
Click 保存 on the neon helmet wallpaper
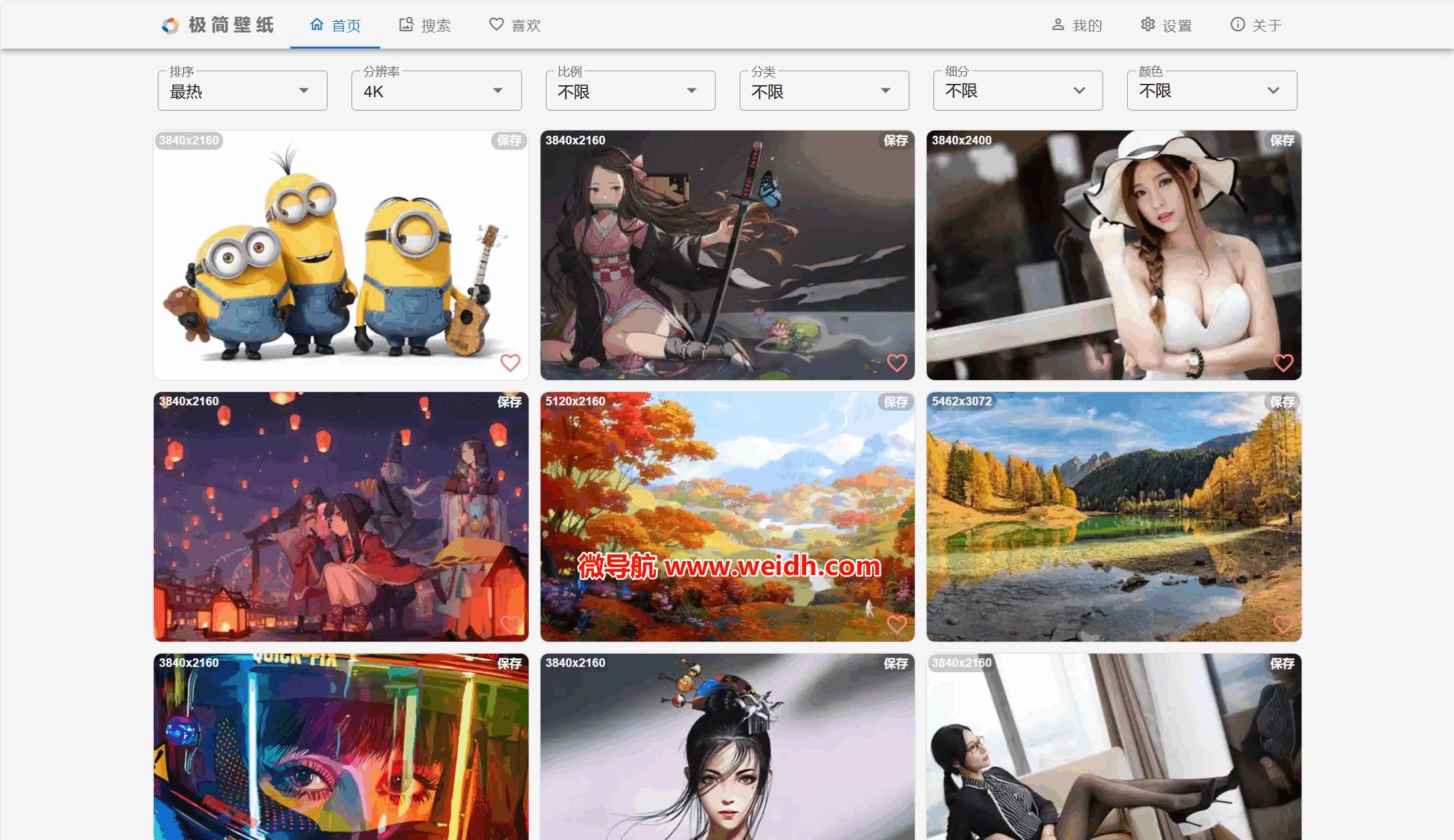(x=509, y=664)
